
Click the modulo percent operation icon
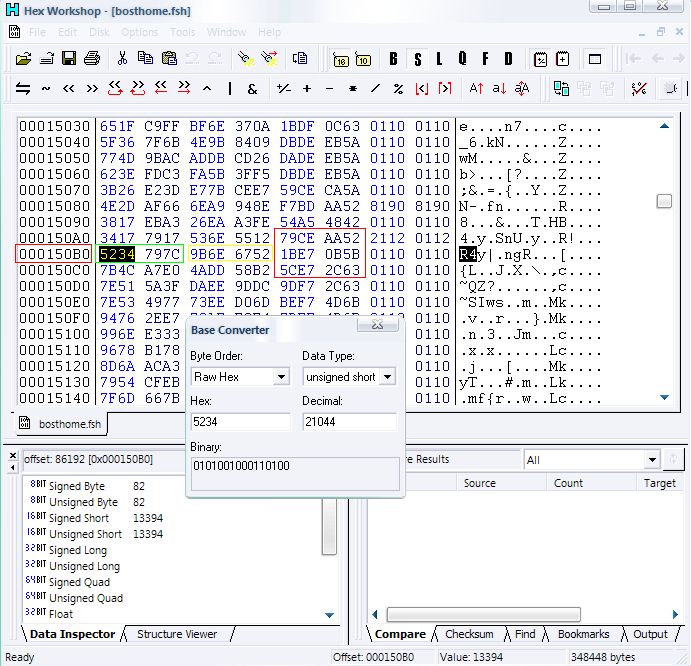tap(398, 89)
